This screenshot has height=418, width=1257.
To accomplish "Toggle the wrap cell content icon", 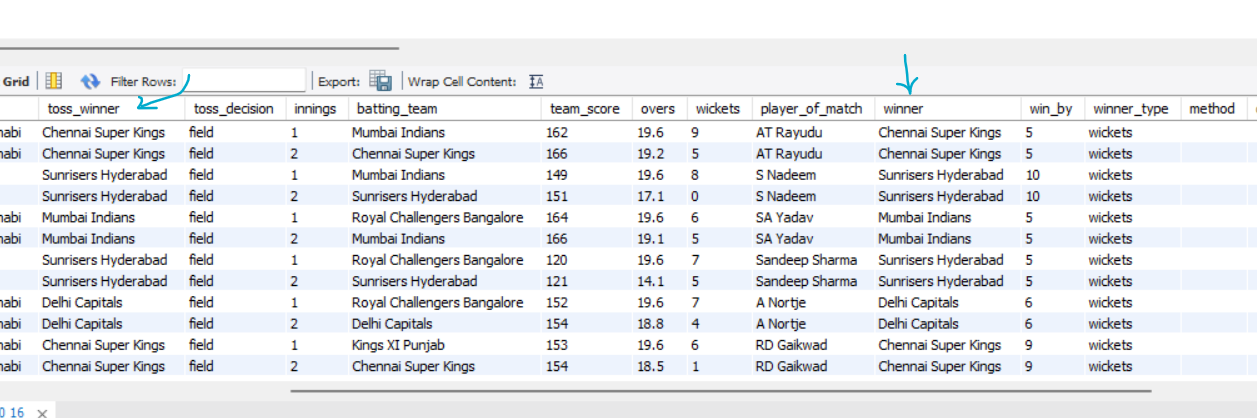I will tap(536, 81).
